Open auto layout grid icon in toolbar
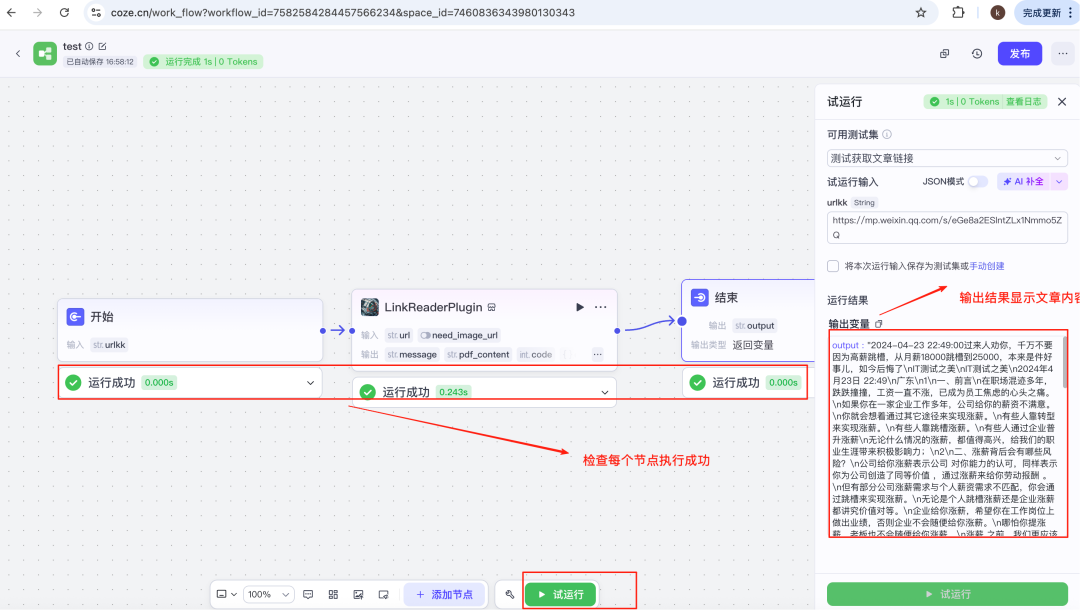 point(333,594)
